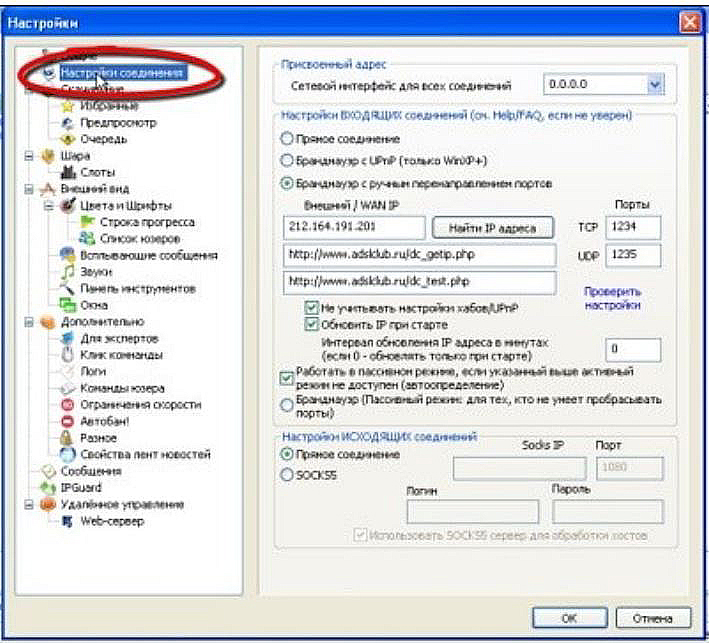Click the star icon next to Избранные

pos(69,106)
